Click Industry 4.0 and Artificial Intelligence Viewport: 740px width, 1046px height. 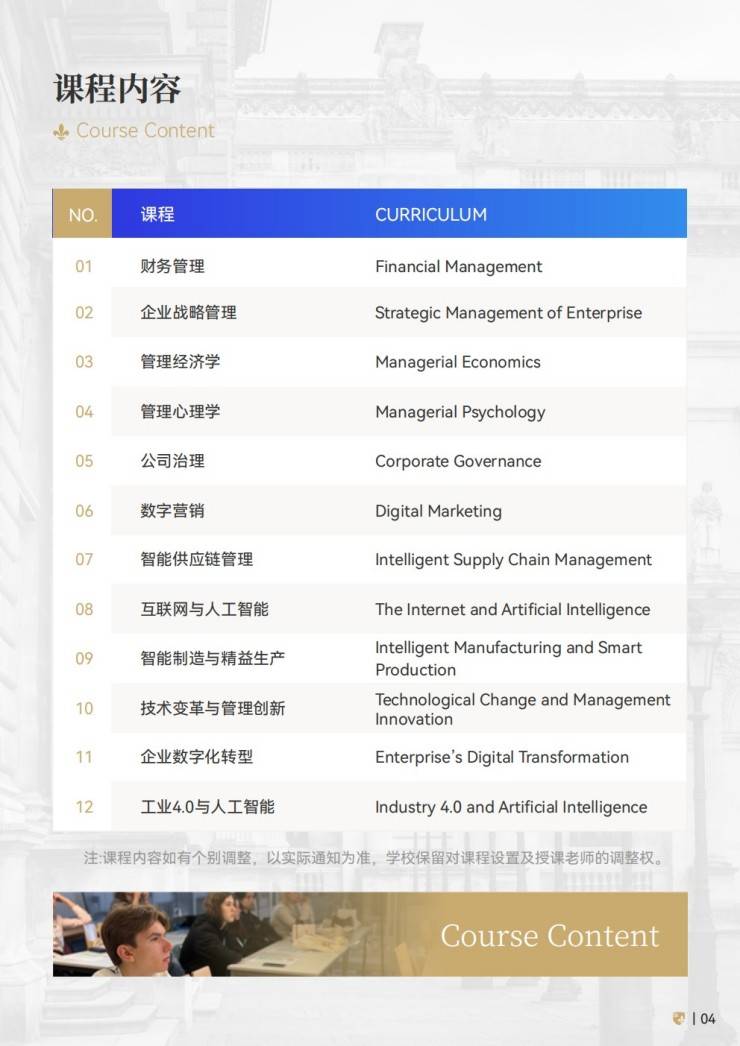tap(510, 807)
